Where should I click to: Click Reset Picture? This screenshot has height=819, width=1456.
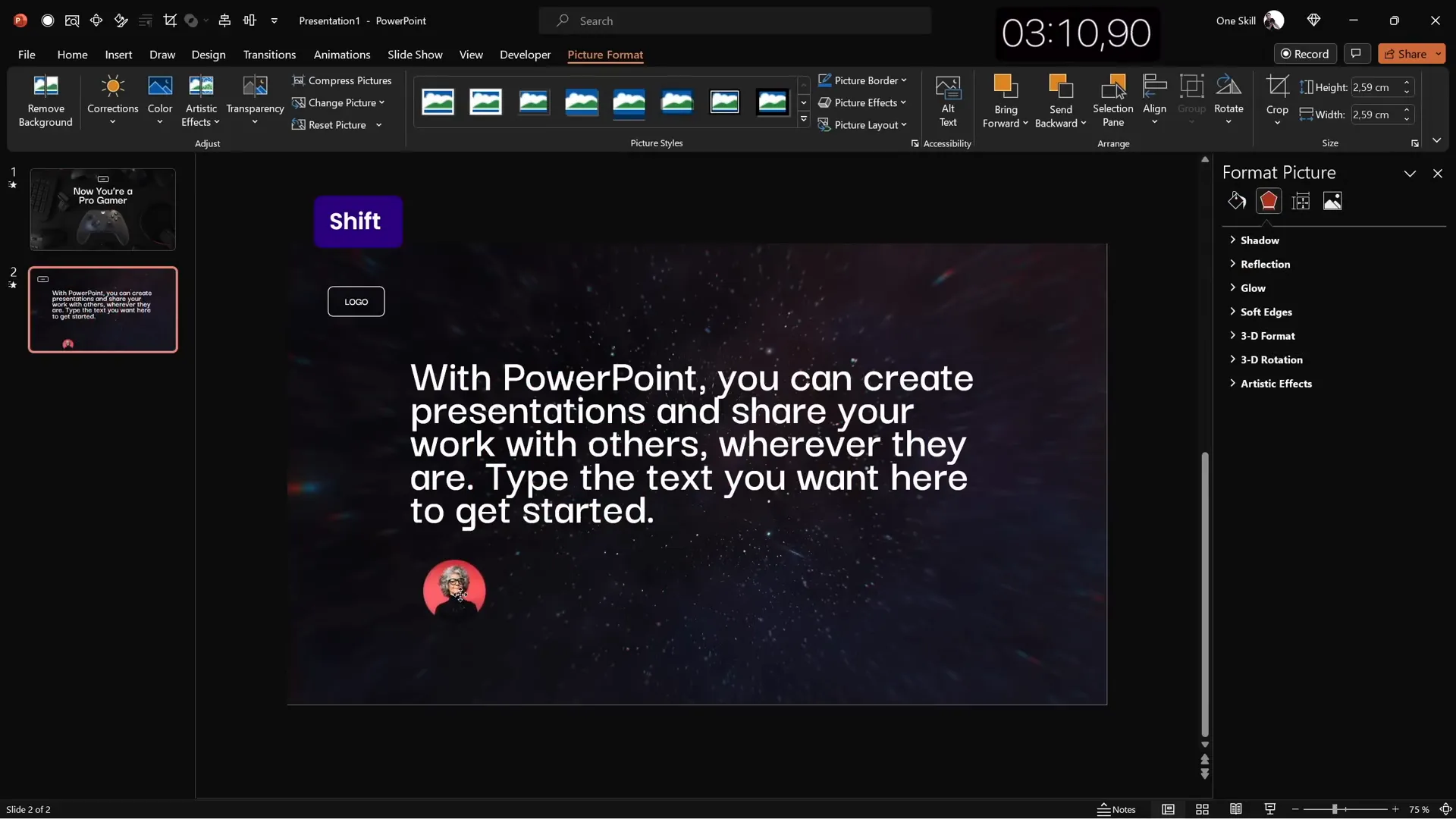tap(330, 125)
